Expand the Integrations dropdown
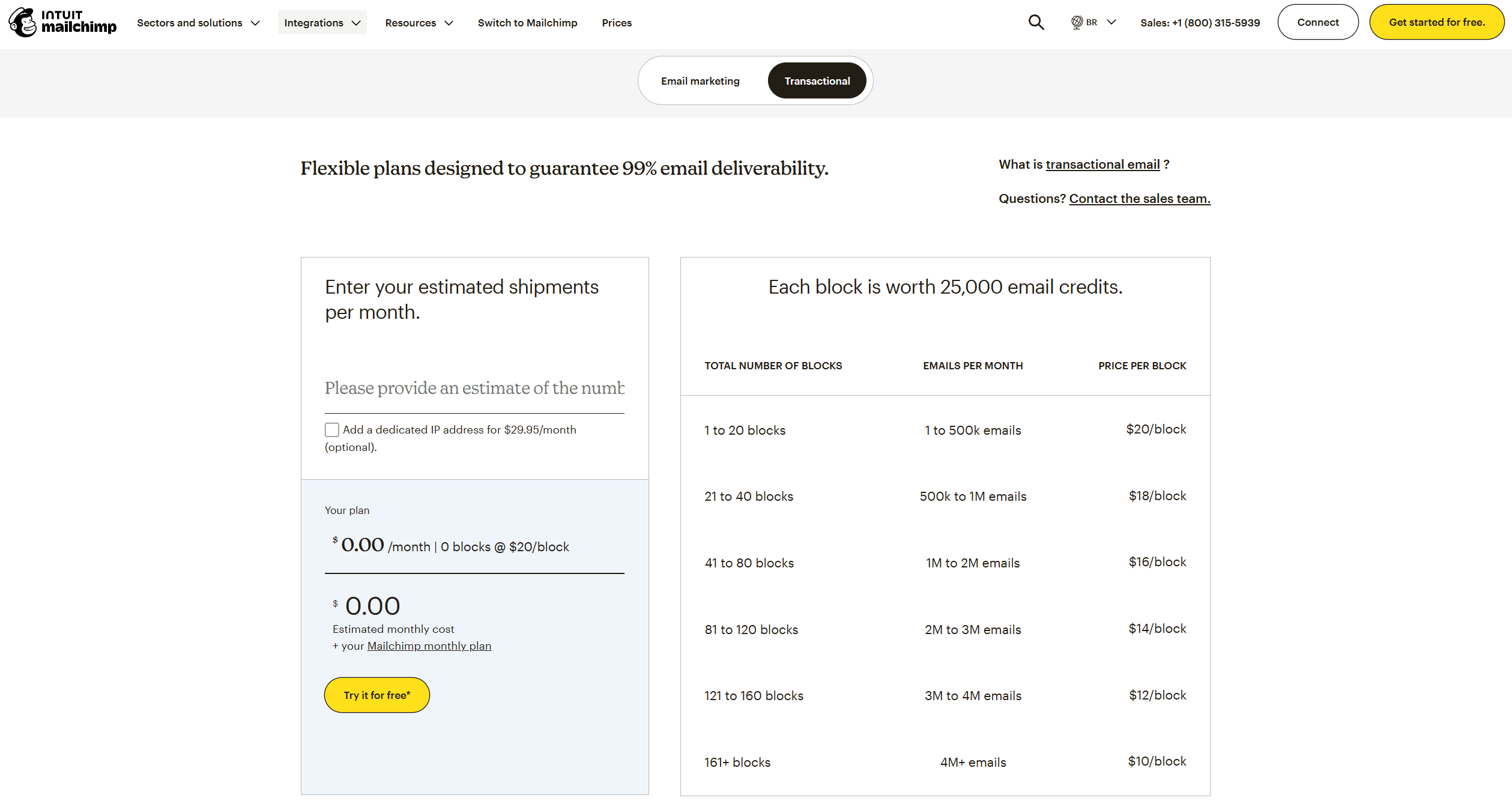The width and height of the screenshot is (1512, 810). coord(322,22)
